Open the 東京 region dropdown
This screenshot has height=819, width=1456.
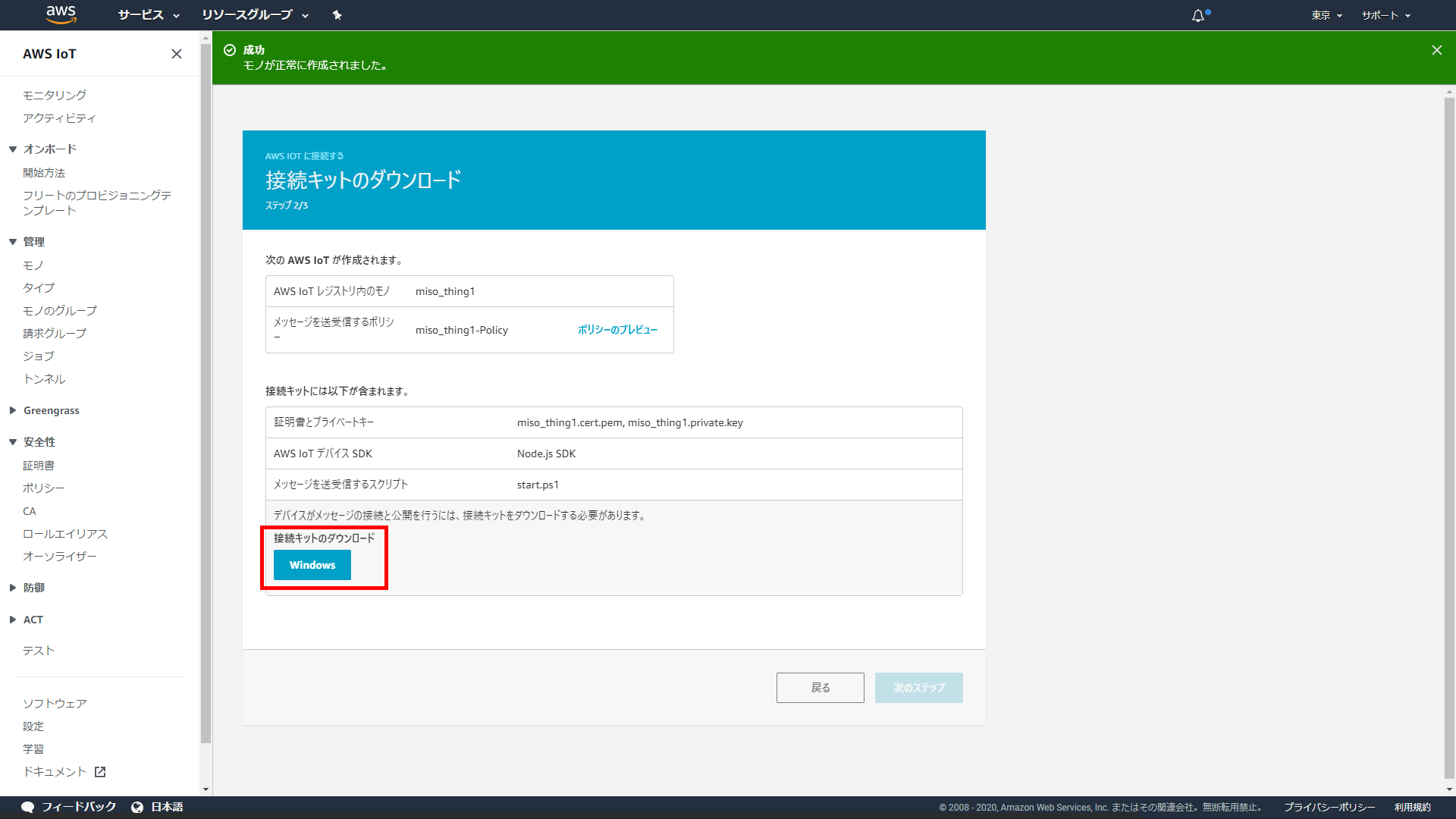tap(1327, 15)
